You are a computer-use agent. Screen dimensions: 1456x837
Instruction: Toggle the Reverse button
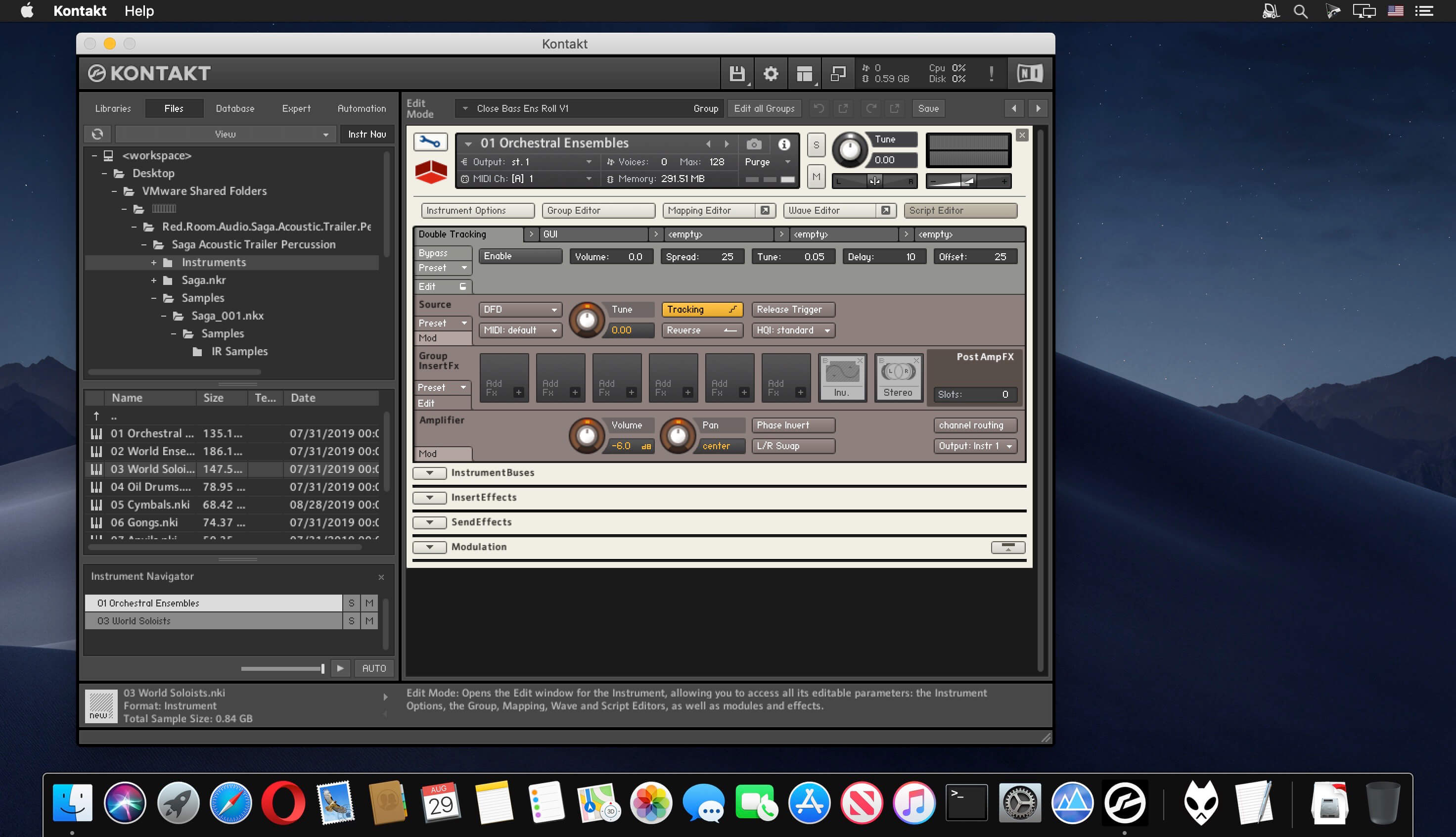[702, 330]
